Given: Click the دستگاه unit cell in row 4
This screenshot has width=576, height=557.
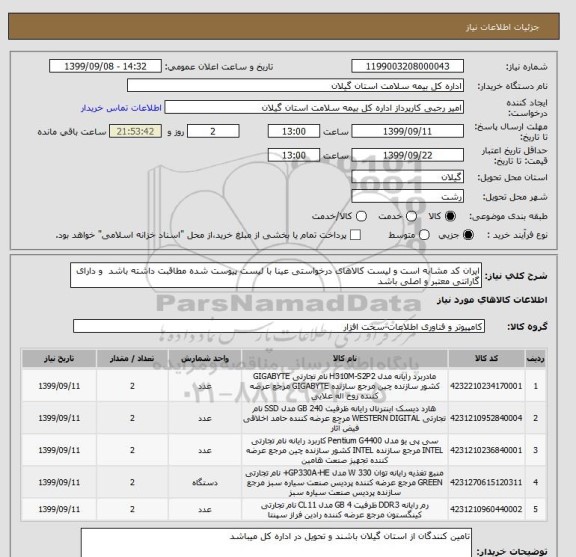Looking at the screenshot, I should [x=205, y=482].
